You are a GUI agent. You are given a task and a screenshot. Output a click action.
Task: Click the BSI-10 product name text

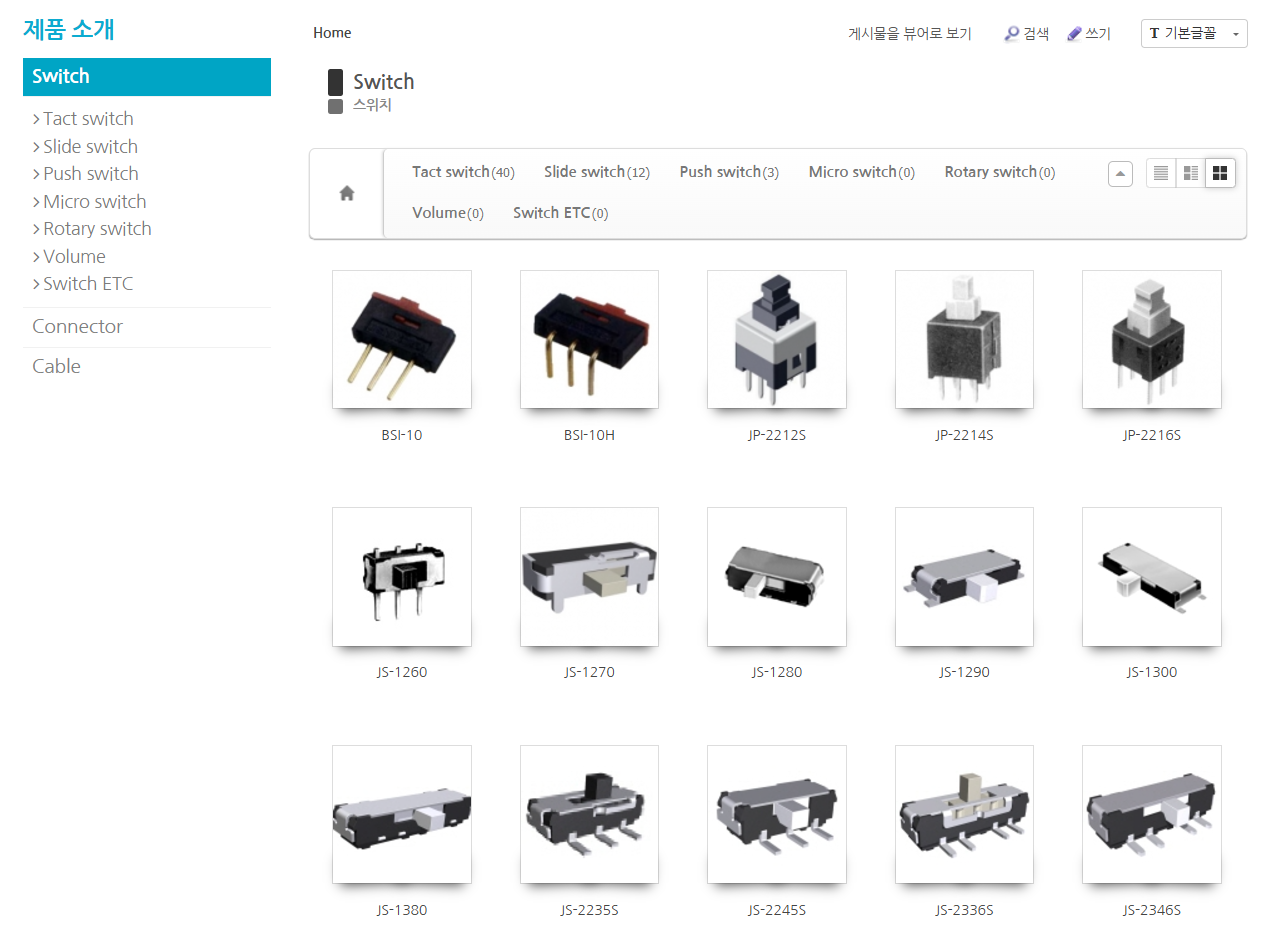(x=402, y=436)
